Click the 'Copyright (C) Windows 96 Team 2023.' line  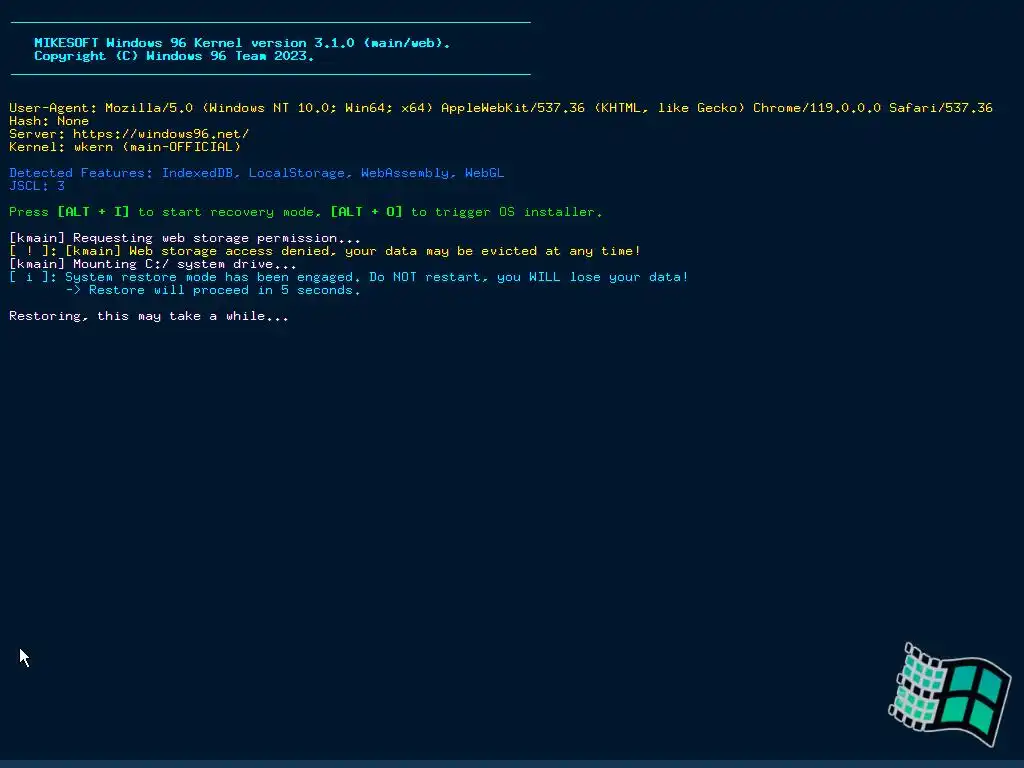174,56
